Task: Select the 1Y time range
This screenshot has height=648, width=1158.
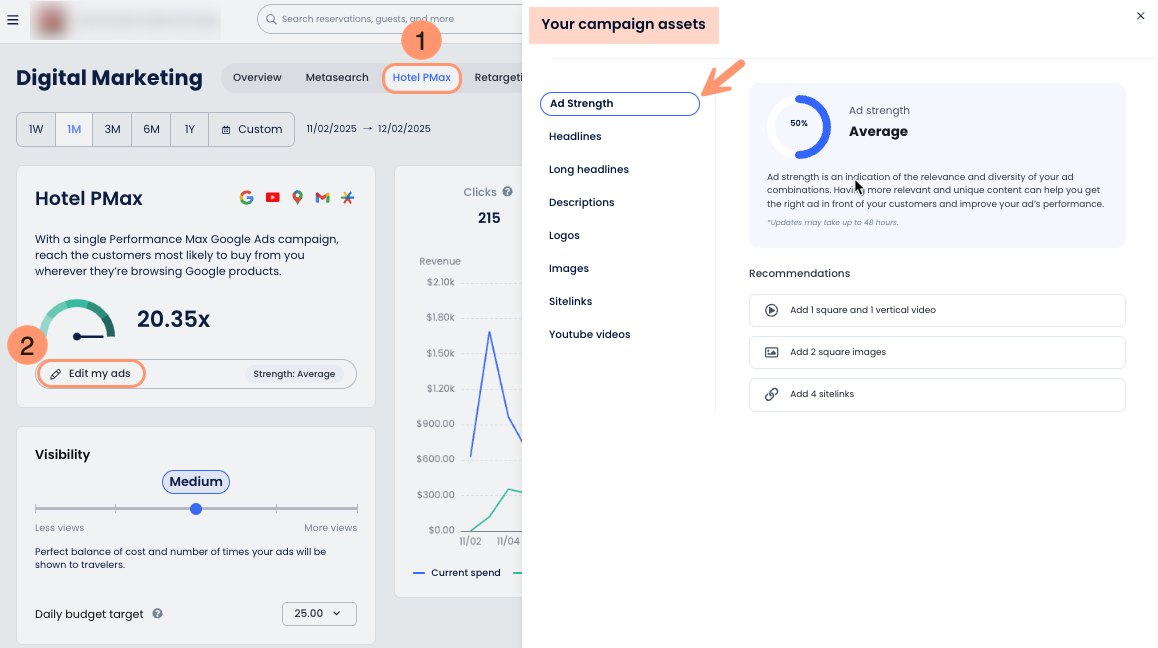Action: (190, 129)
